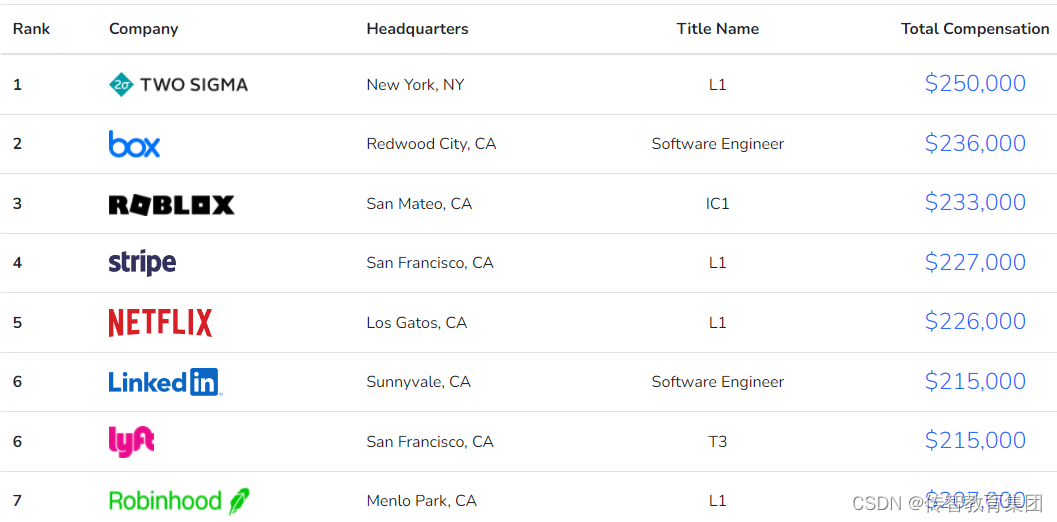
Task: Sort by the Title Name header
Action: [718, 29]
